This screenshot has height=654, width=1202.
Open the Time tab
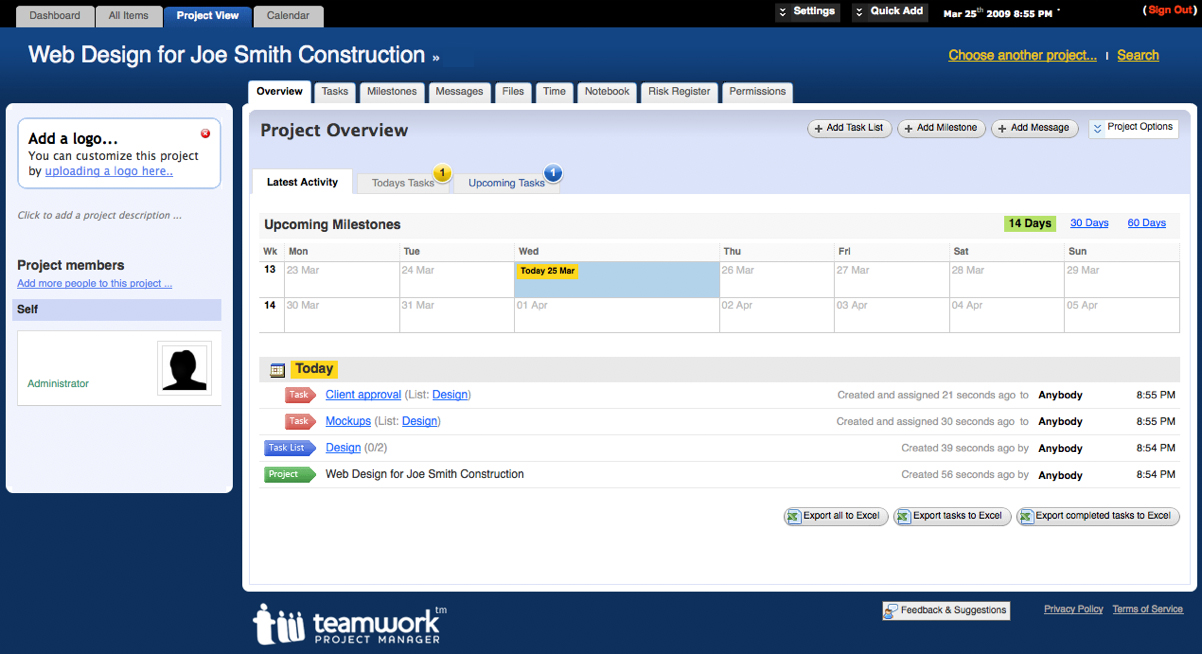click(555, 92)
